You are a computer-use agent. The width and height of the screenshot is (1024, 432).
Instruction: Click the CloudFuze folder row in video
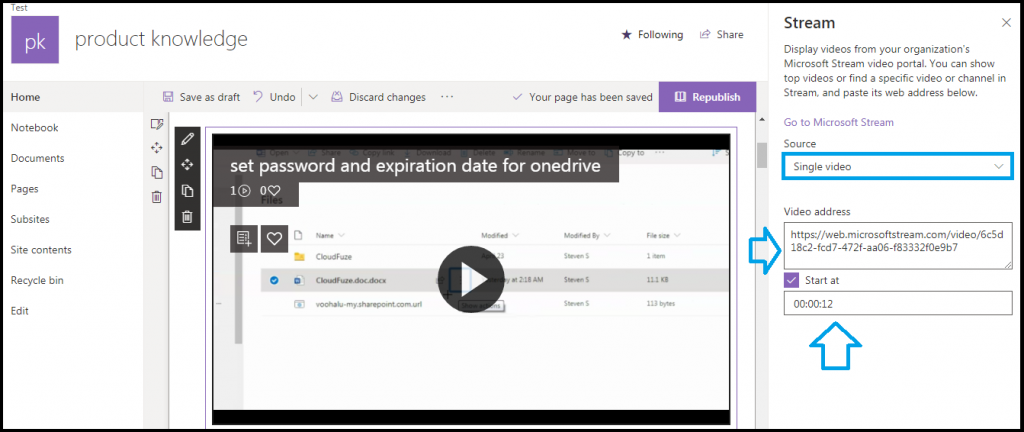coord(496,257)
